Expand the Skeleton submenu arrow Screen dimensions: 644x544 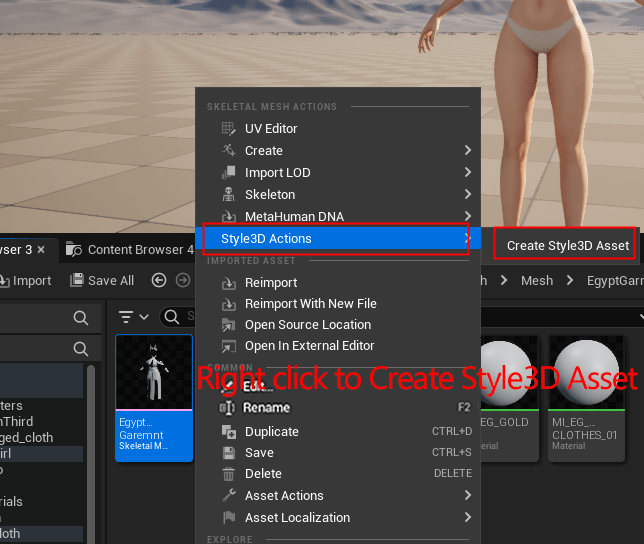tap(467, 194)
